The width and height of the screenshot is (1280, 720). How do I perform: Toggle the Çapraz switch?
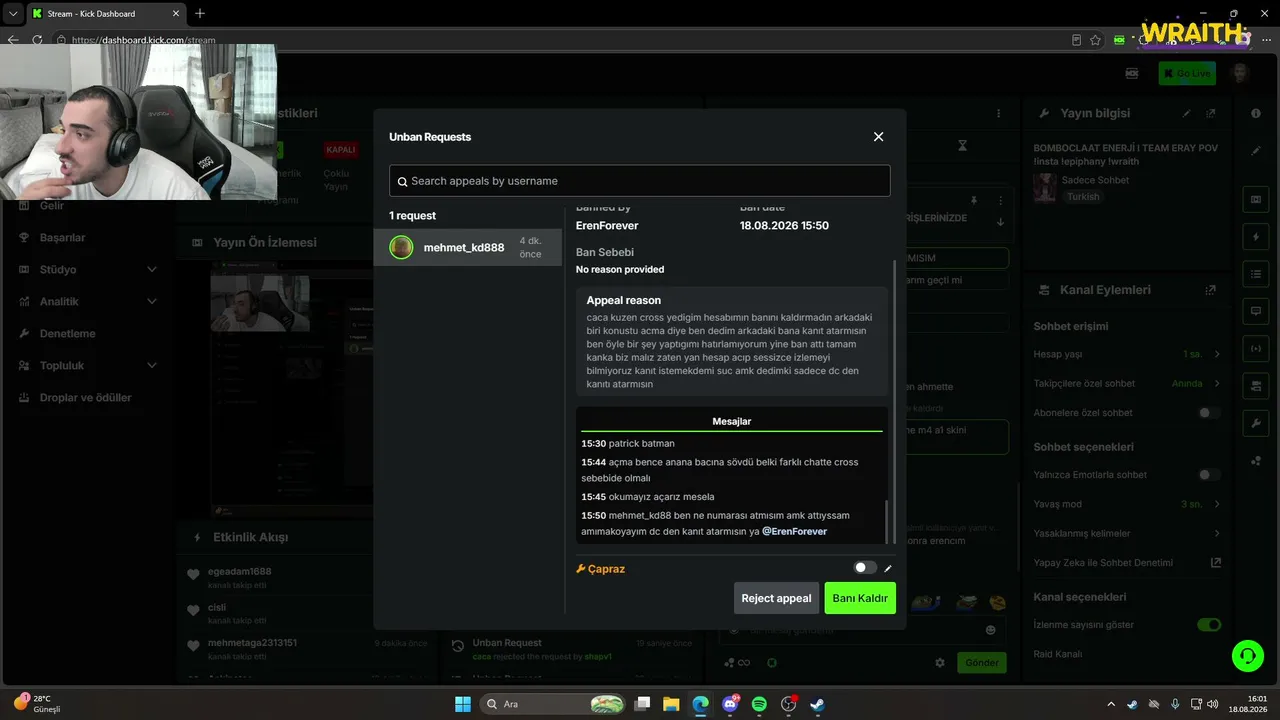(865, 568)
